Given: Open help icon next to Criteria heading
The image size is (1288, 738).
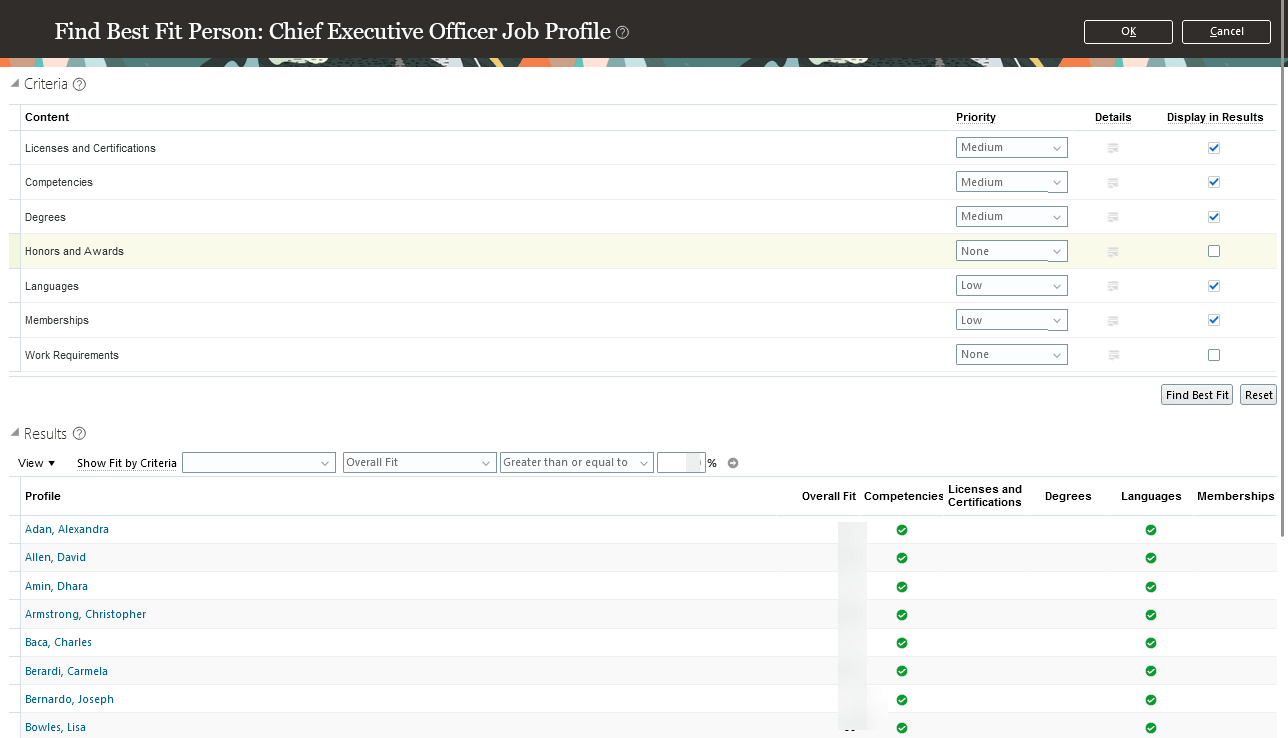Looking at the screenshot, I should 80,84.
